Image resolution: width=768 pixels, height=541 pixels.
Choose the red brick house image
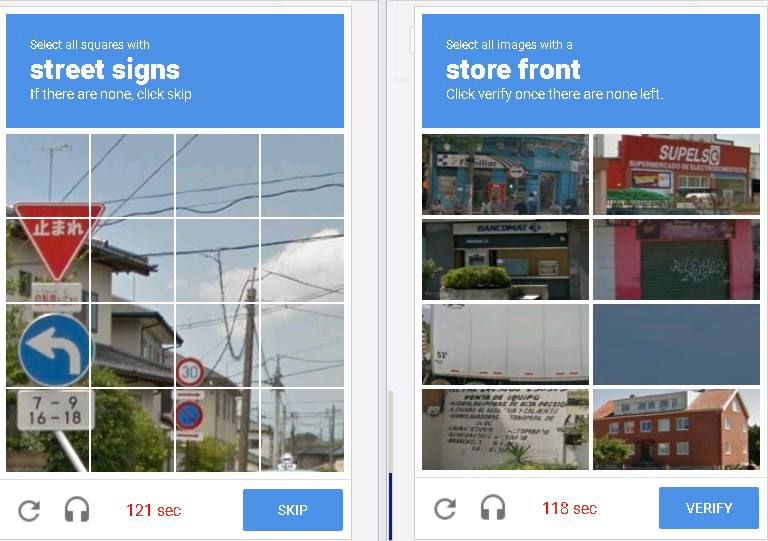(x=676, y=429)
